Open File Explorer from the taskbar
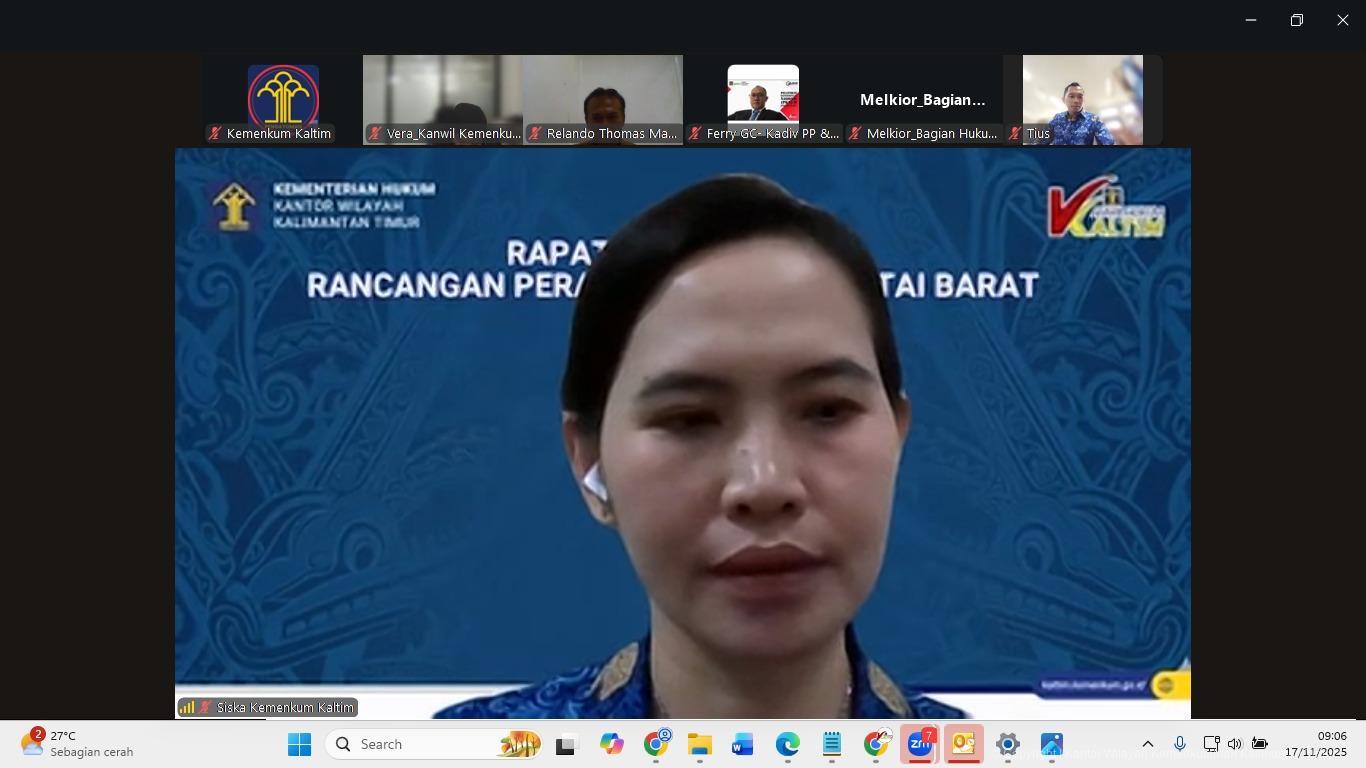The height and width of the screenshot is (768, 1366). (699, 744)
